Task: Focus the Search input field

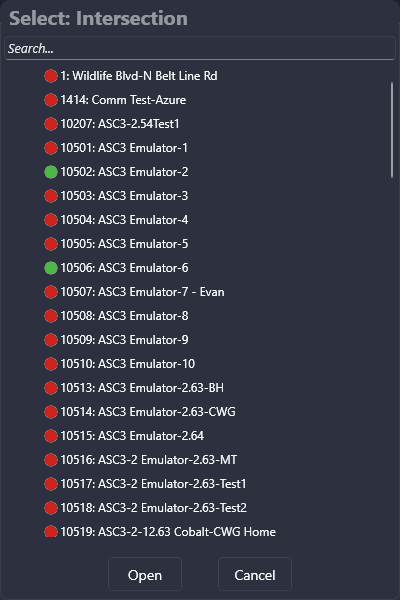Action: [x=200, y=49]
